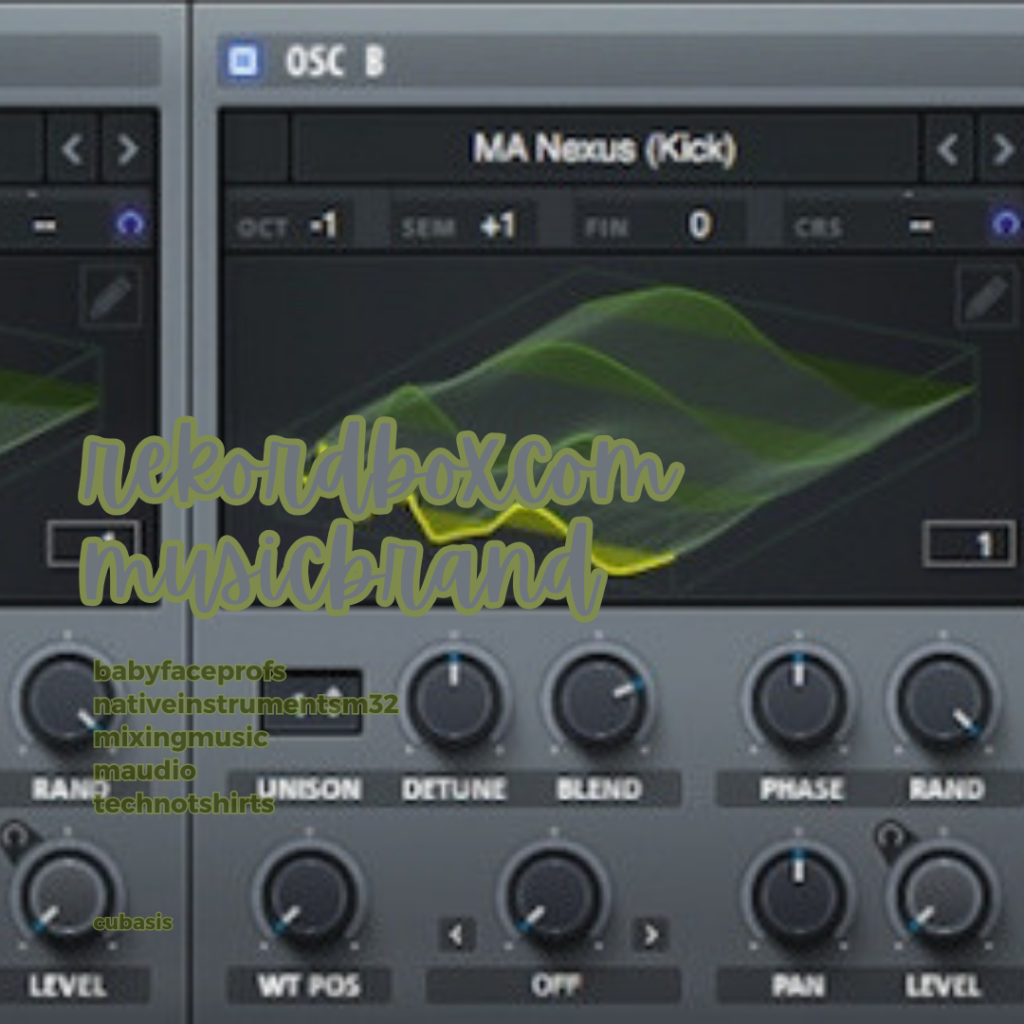This screenshot has width=1024, height=1024.
Task: Click the OSC A 3D waveform display
Action: 77,428
